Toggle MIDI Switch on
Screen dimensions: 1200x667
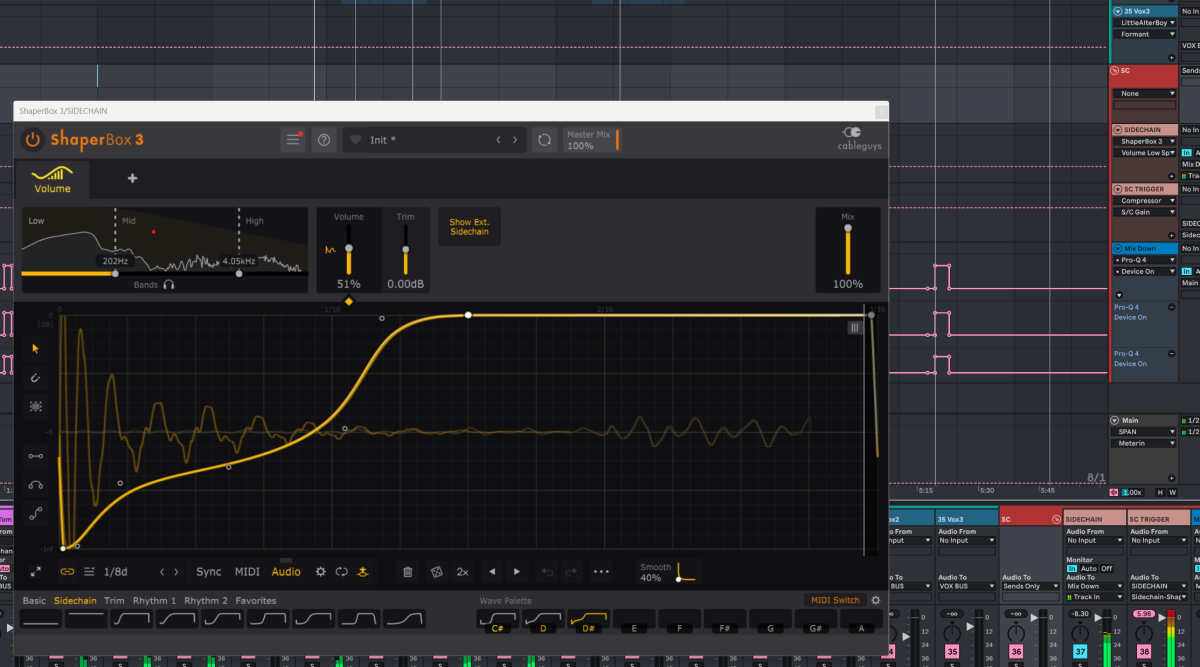pos(834,600)
